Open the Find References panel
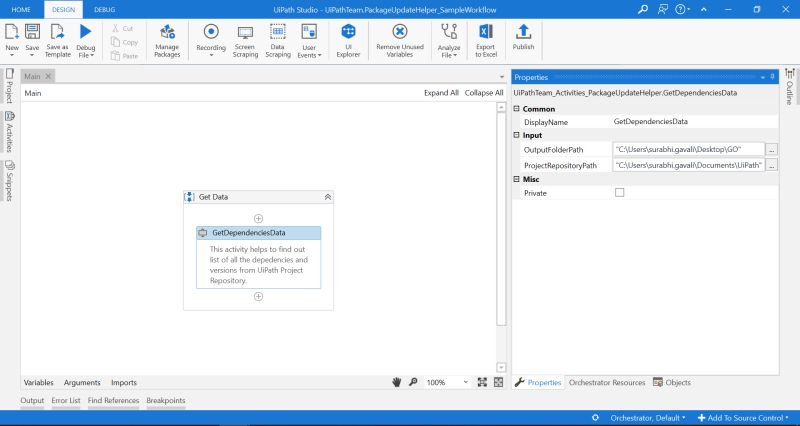Viewport: 800px width, 426px height. pyautogui.click(x=113, y=400)
